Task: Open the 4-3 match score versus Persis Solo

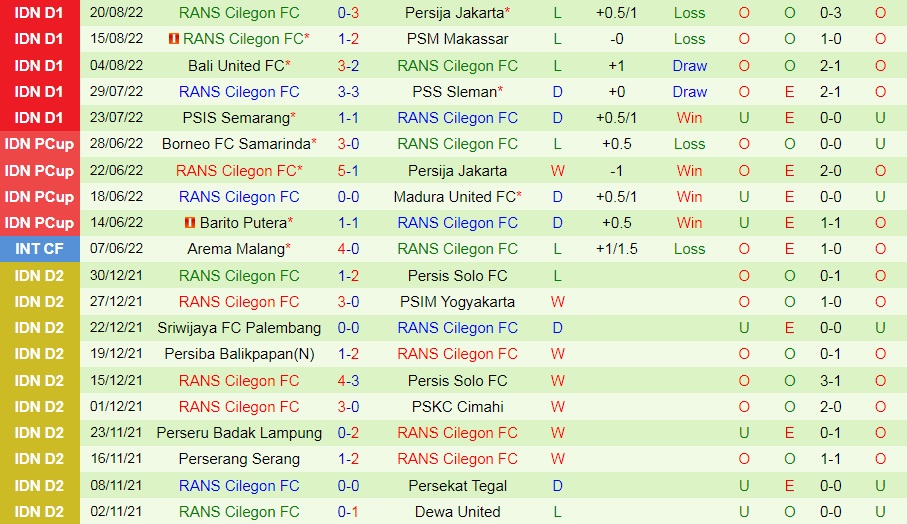Action: pos(349,380)
